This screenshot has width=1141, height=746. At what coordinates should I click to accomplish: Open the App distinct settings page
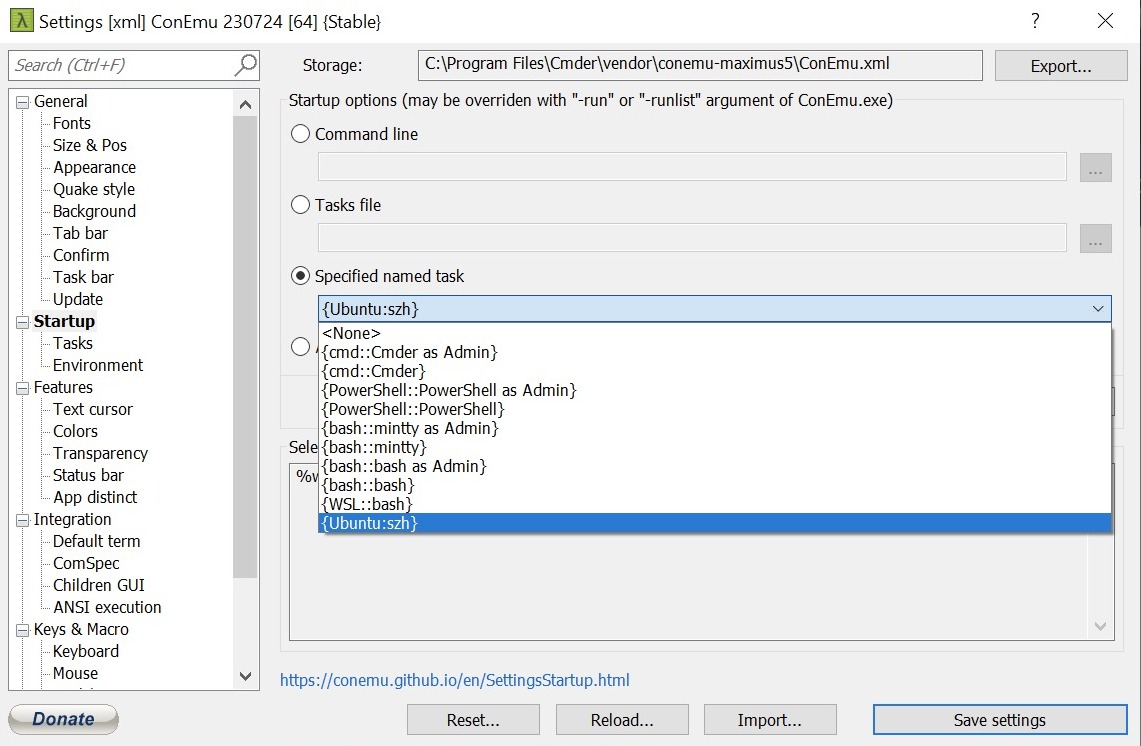pos(95,497)
